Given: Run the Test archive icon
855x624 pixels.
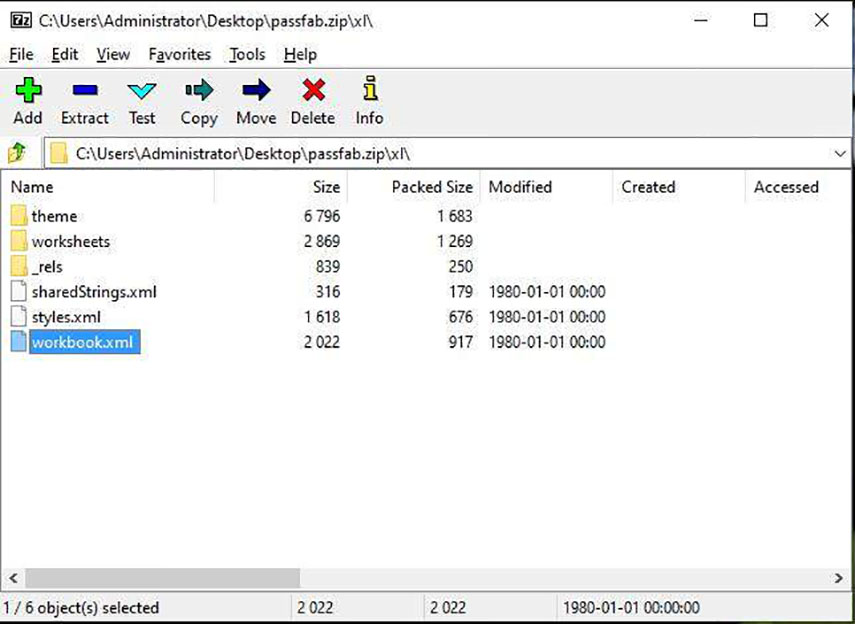Looking at the screenshot, I should coord(142,100).
